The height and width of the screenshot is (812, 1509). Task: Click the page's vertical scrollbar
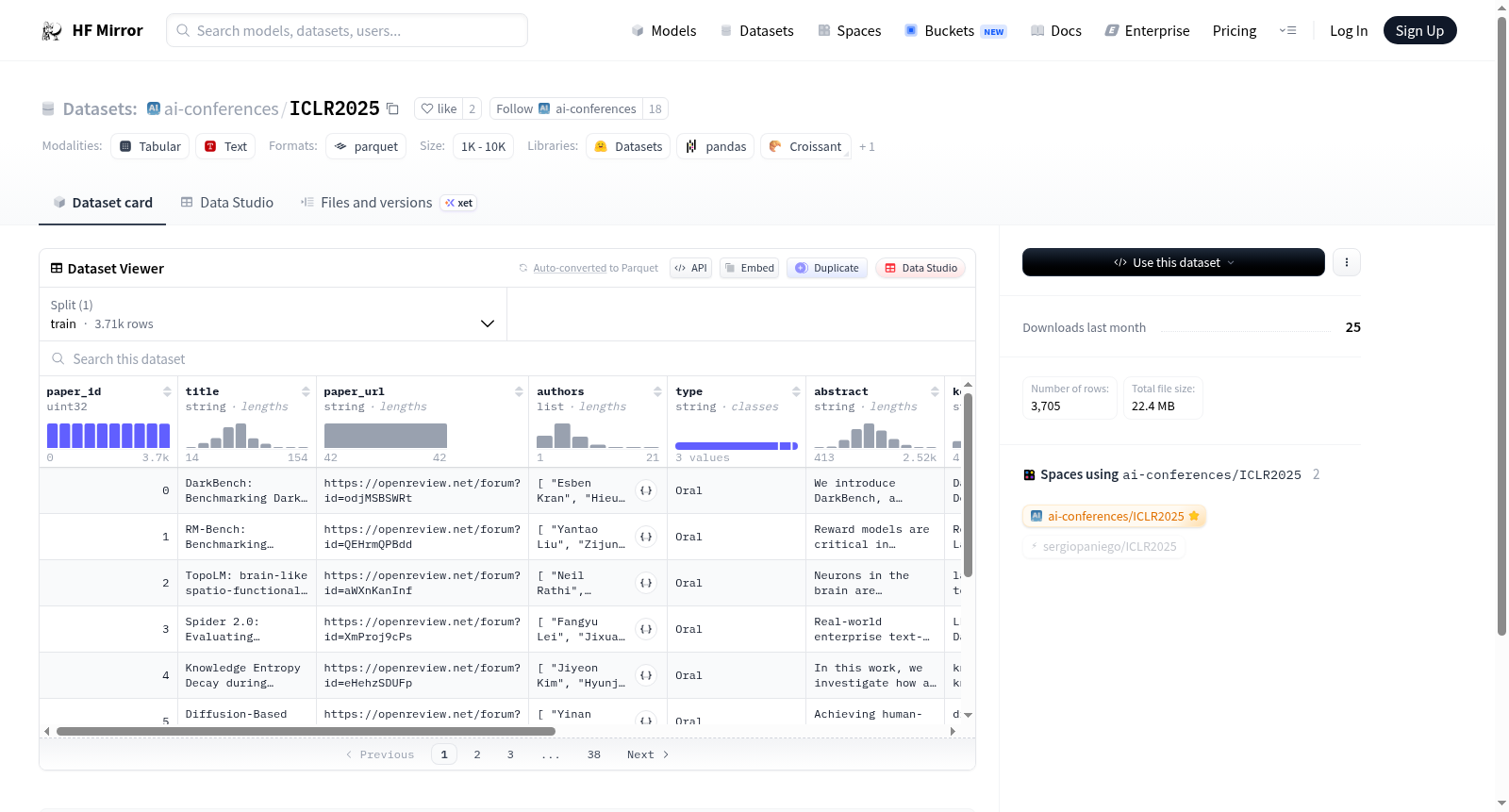1501,325
